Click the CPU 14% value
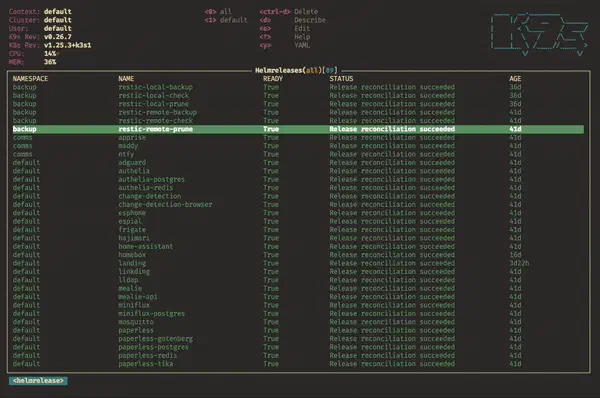Image resolution: width=600 pixels, height=398 pixels. point(50,54)
